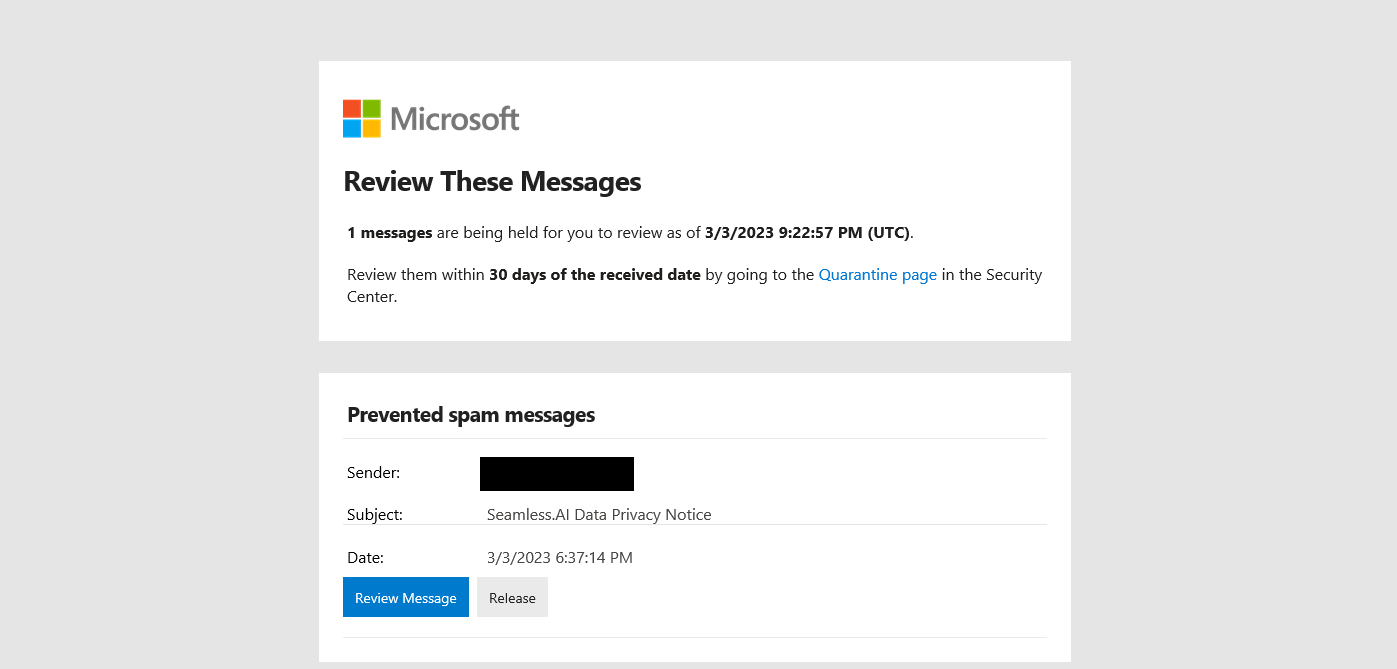Select the Seamless.AI Data Privacy Notice subject
Image resolution: width=1397 pixels, height=669 pixels.
click(x=599, y=514)
